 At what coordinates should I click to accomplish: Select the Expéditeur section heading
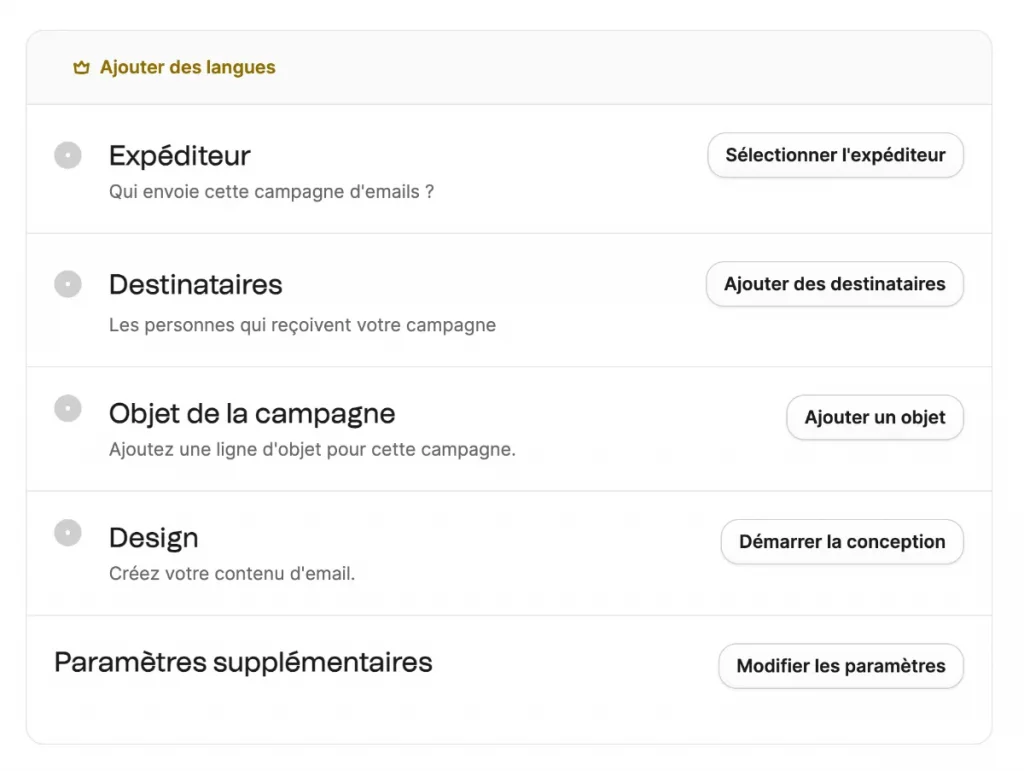[179, 156]
